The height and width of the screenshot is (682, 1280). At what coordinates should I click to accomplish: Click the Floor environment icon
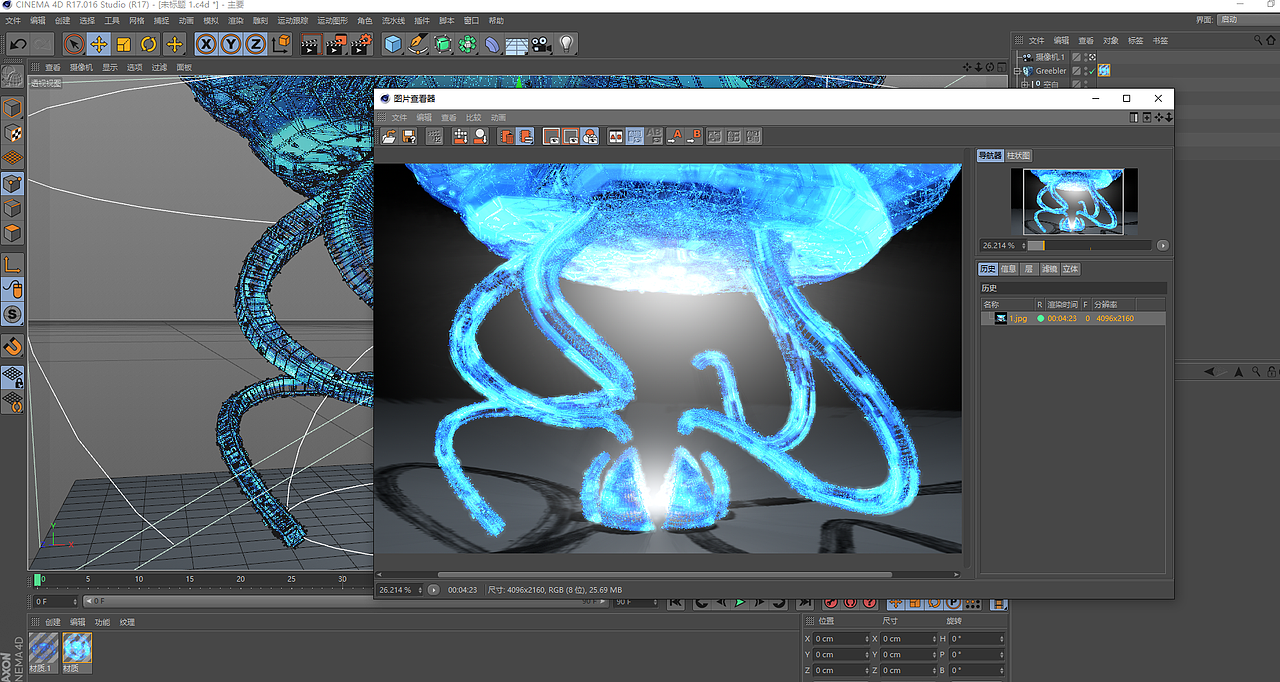click(517, 45)
